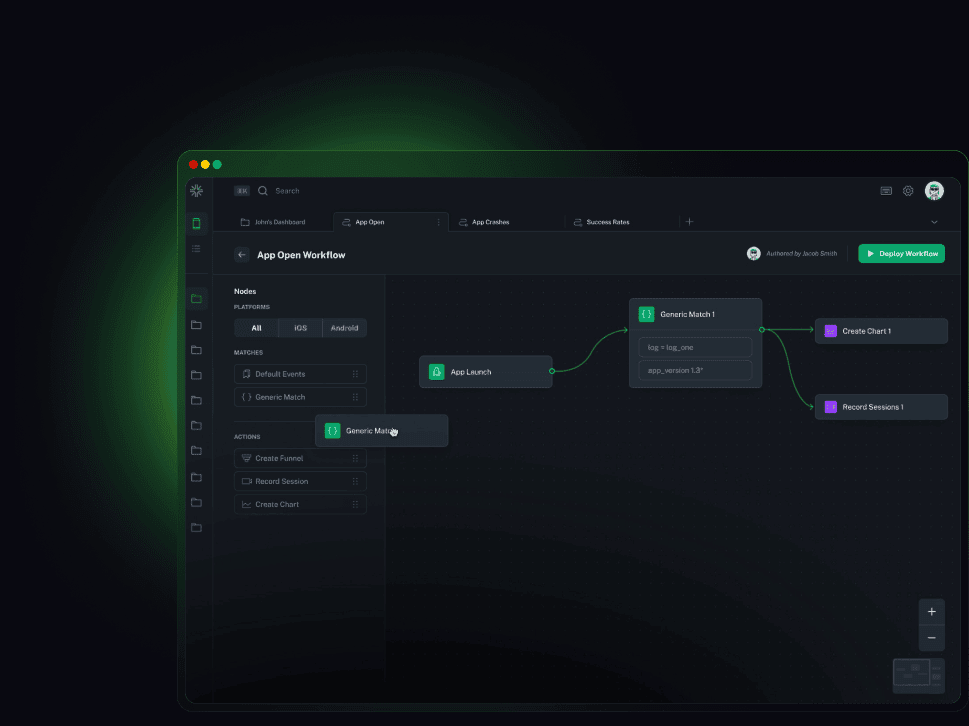Select the Create Funnel action item
The image size is (969, 726).
tap(300, 458)
